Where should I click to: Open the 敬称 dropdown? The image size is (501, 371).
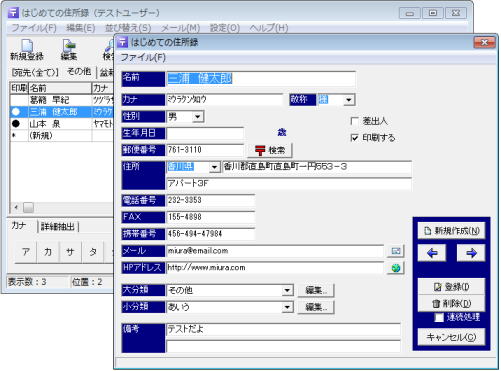349,100
